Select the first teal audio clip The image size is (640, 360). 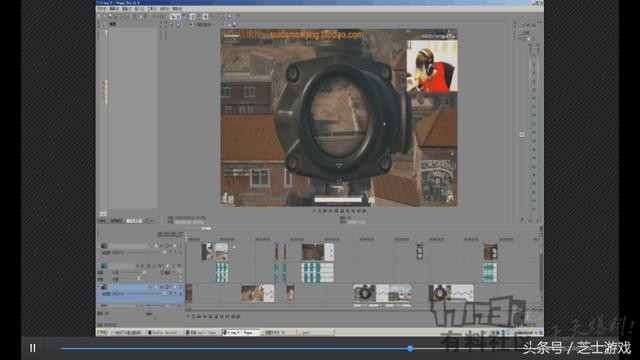pos(222,272)
